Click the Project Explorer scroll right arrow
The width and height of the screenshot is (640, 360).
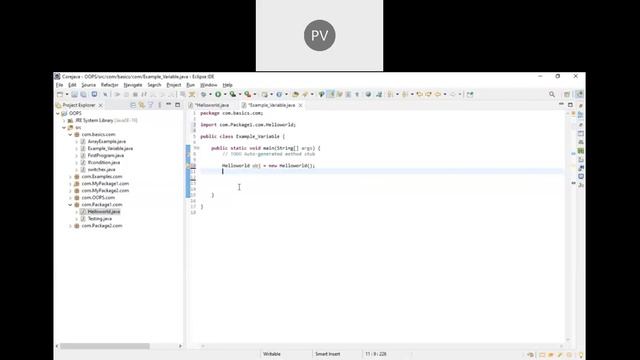pos(180,346)
